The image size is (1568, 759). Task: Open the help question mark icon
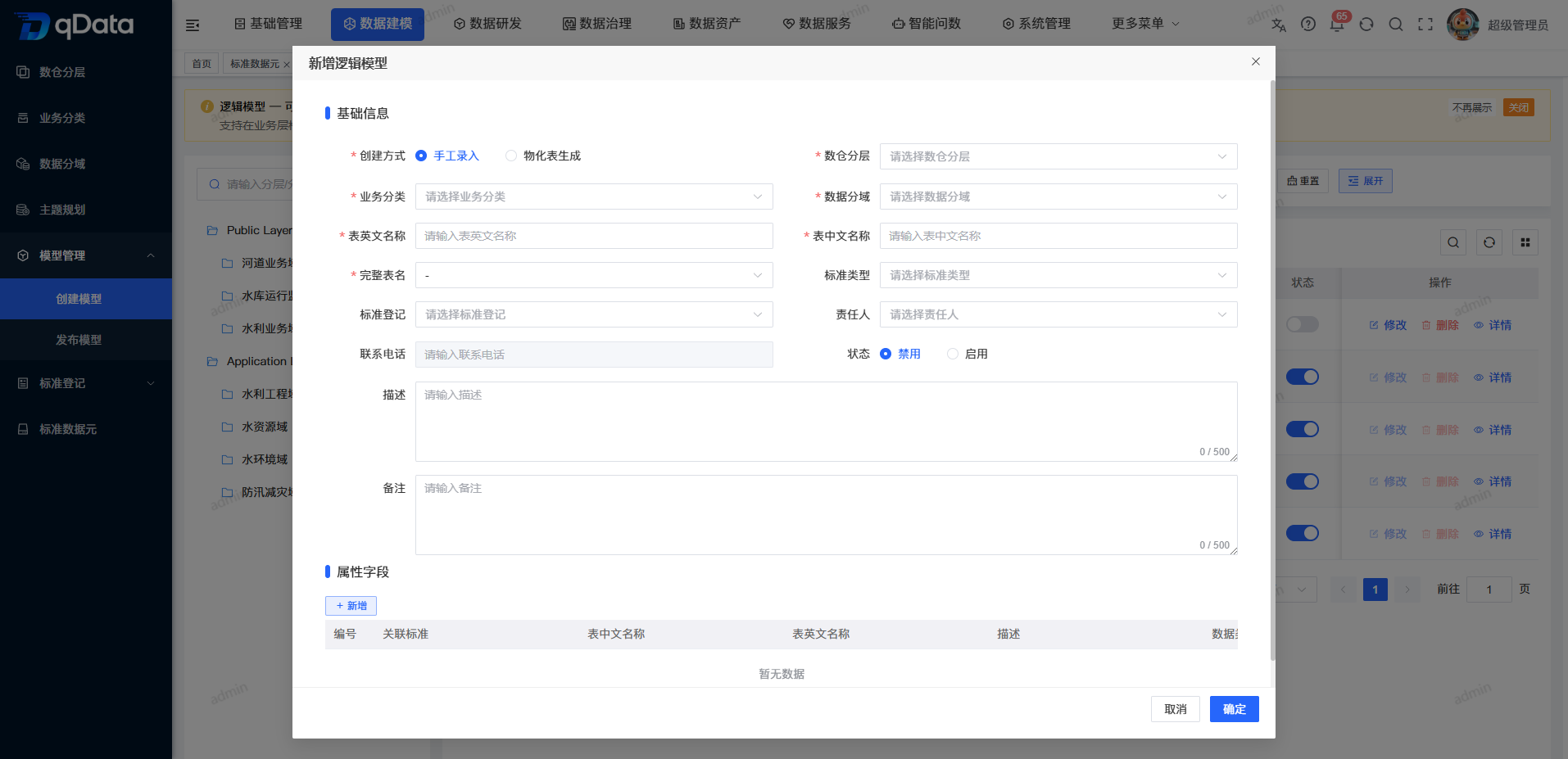[x=1308, y=25]
